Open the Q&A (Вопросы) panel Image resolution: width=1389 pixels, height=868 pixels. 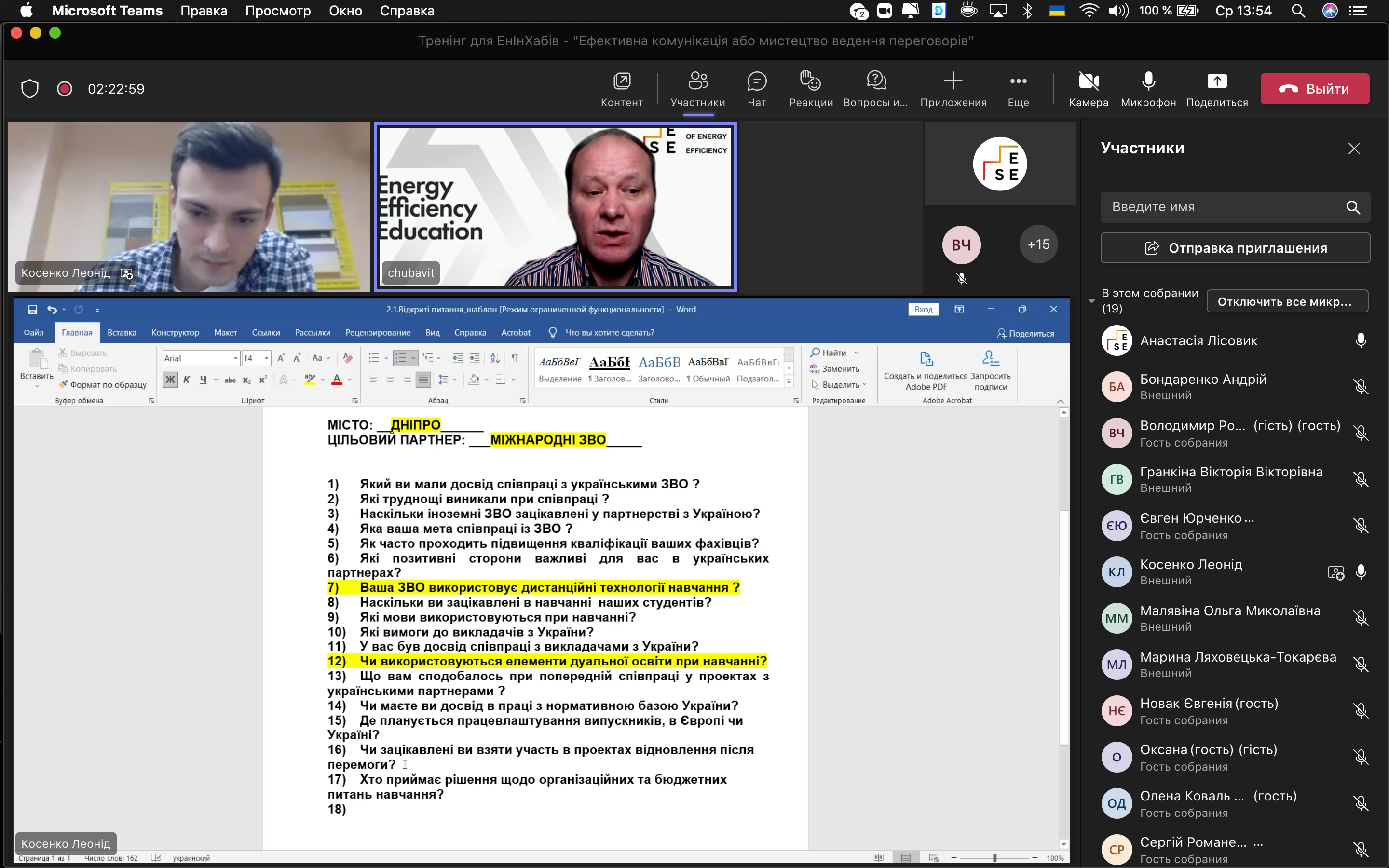[x=875, y=89]
